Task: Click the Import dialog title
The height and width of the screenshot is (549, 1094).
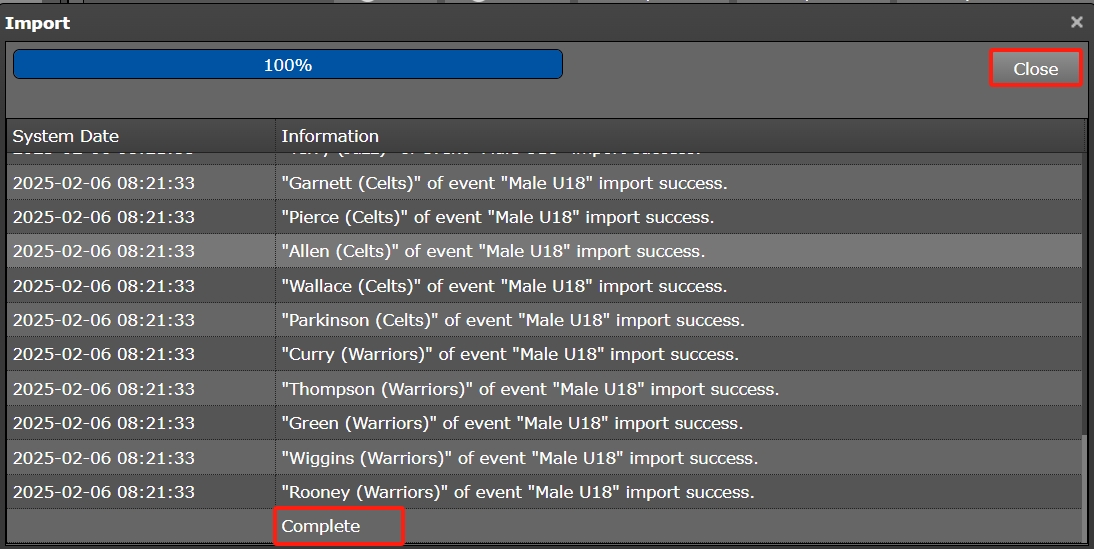Action: coord(38,22)
